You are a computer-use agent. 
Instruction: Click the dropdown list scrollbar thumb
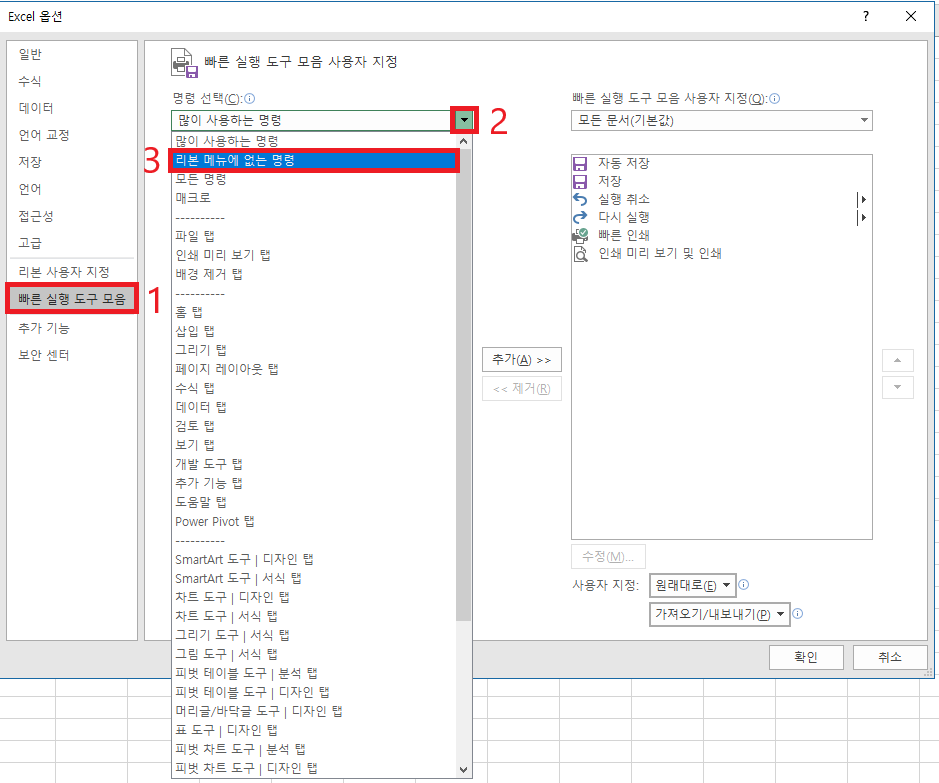[464, 385]
